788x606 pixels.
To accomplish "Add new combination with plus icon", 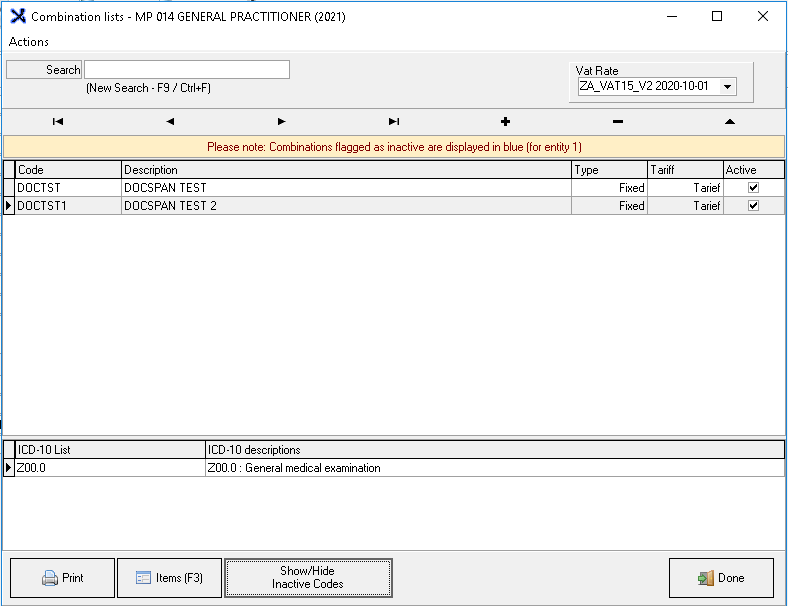I will tap(505, 122).
